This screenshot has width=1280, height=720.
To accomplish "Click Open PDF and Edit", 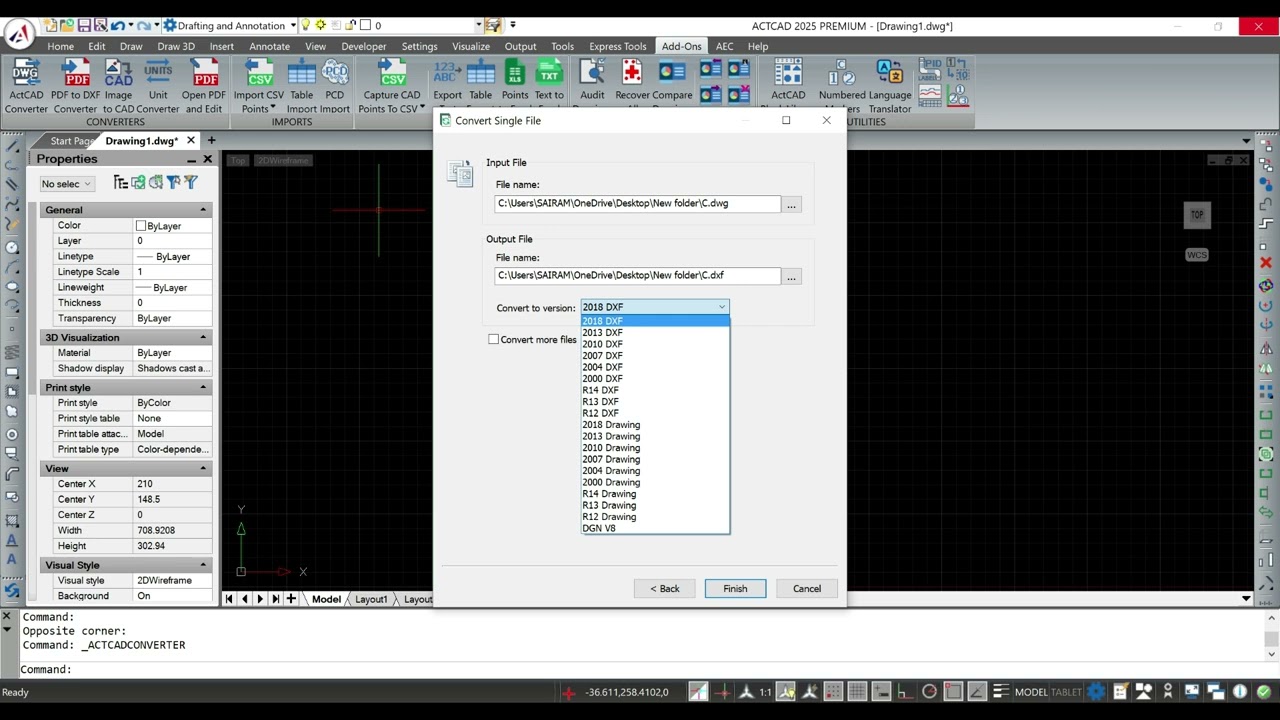I will coord(204,86).
